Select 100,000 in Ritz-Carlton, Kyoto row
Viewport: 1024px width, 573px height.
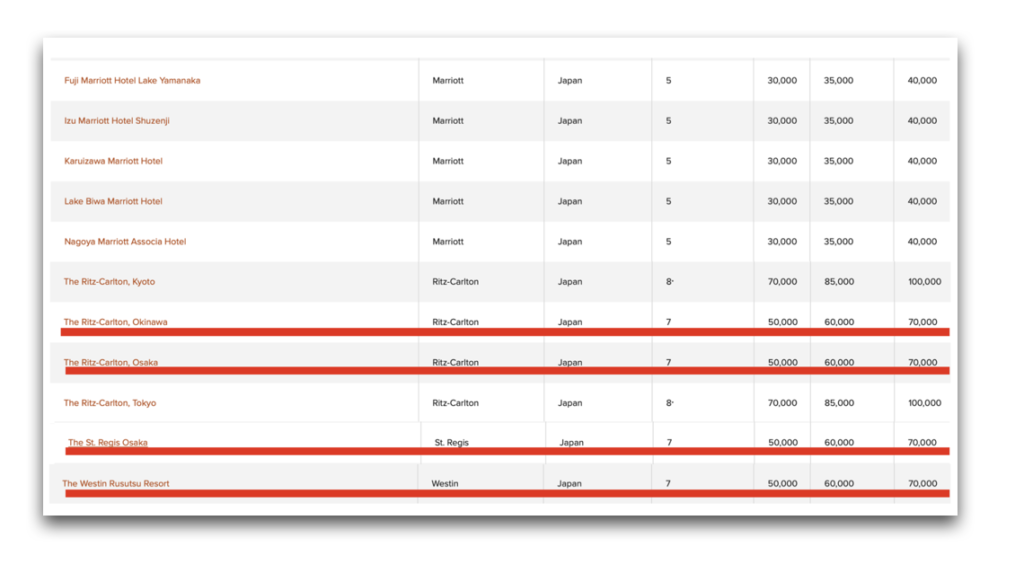tap(924, 282)
